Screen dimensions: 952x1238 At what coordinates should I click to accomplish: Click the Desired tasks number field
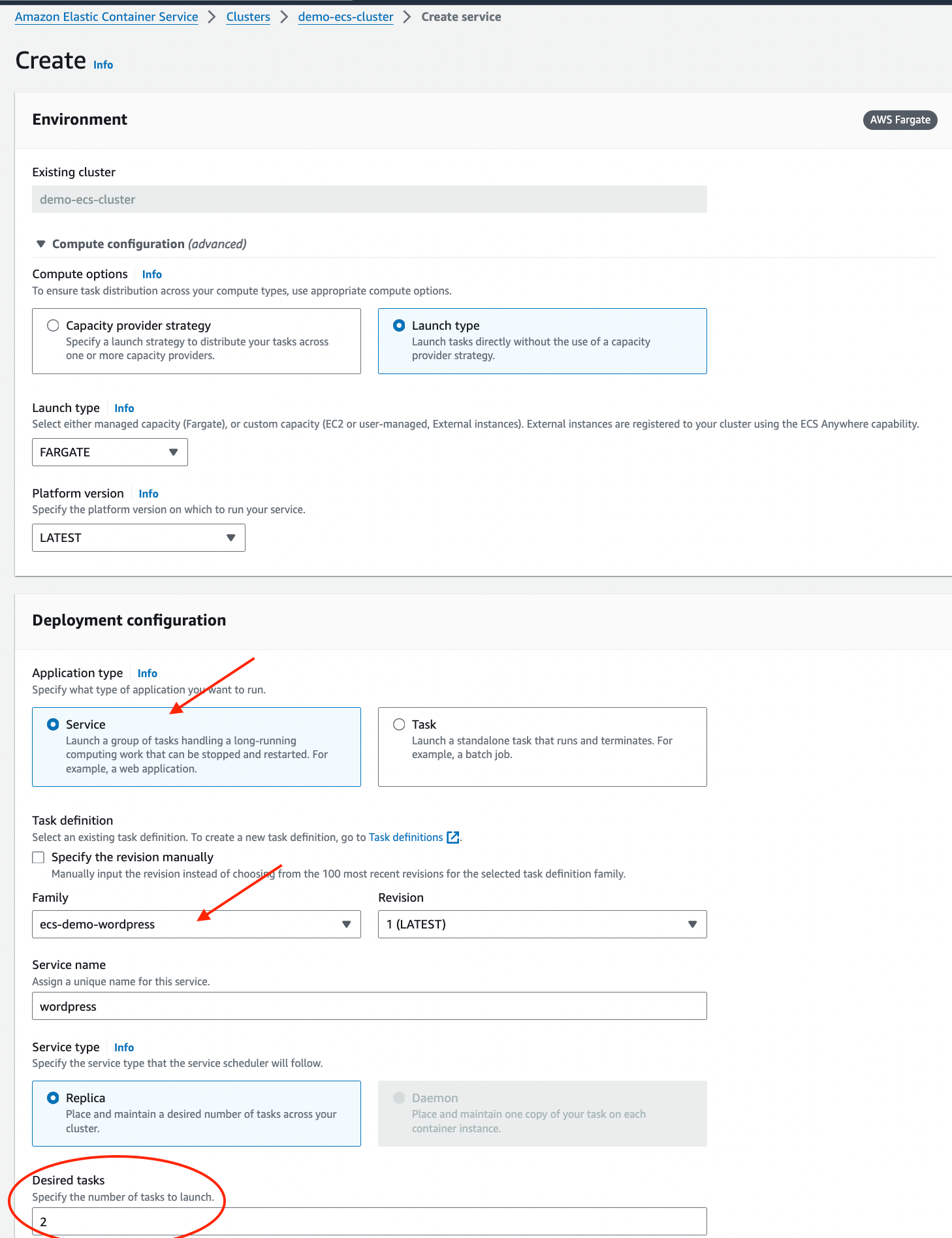coord(369,1221)
